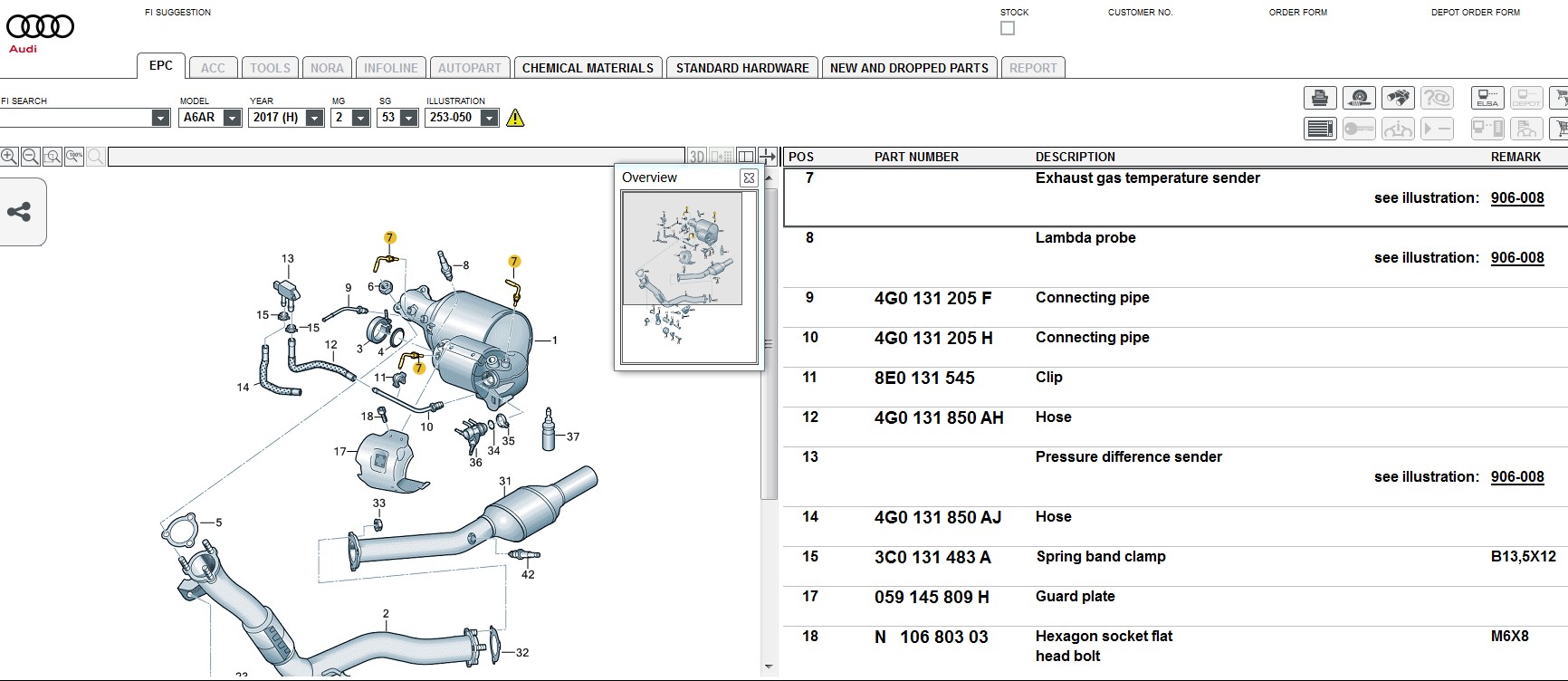Switch to the TOOLS tab
Viewport: 1568px width, 681px height.
point(270,68)
